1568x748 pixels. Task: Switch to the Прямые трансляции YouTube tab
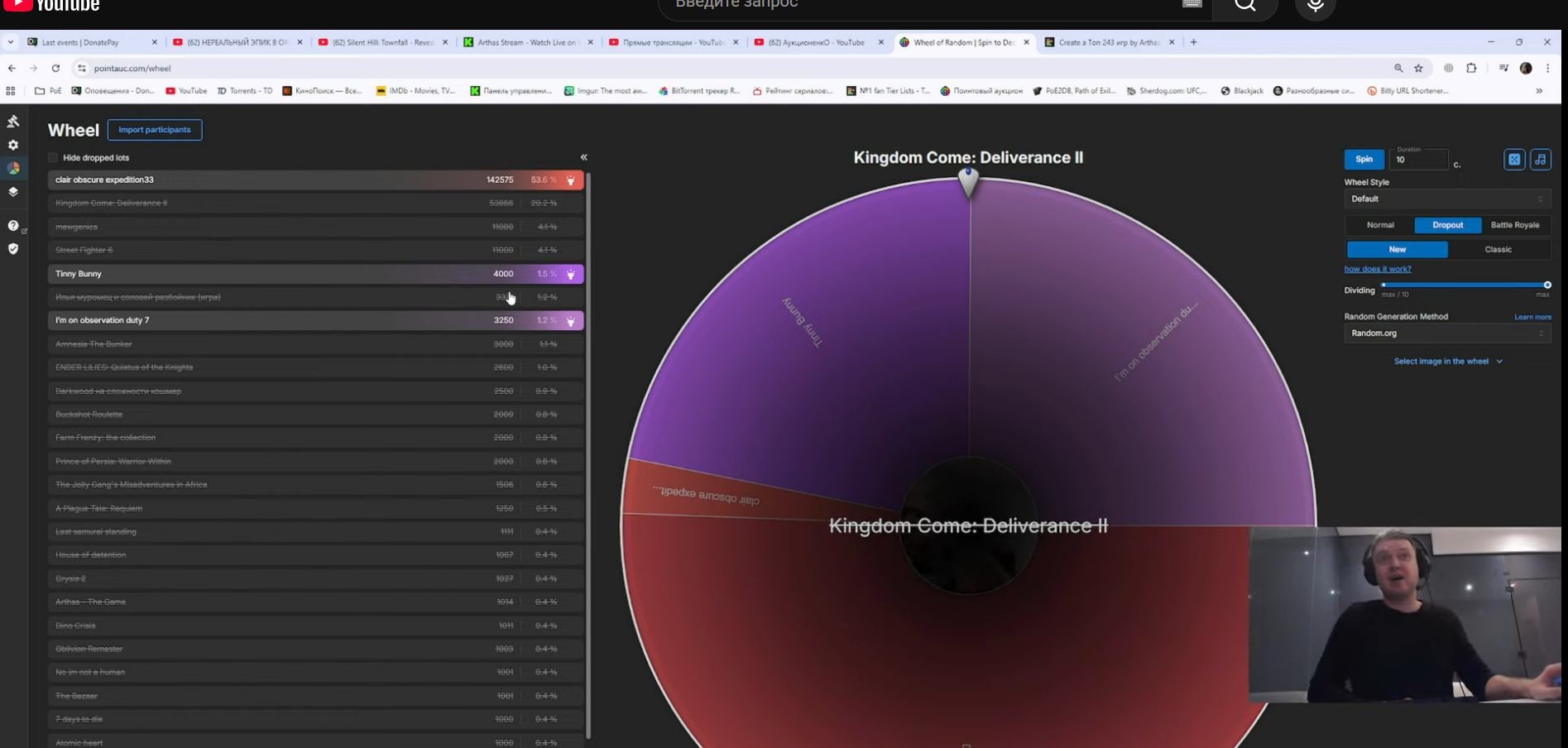(x=674, y=42)
